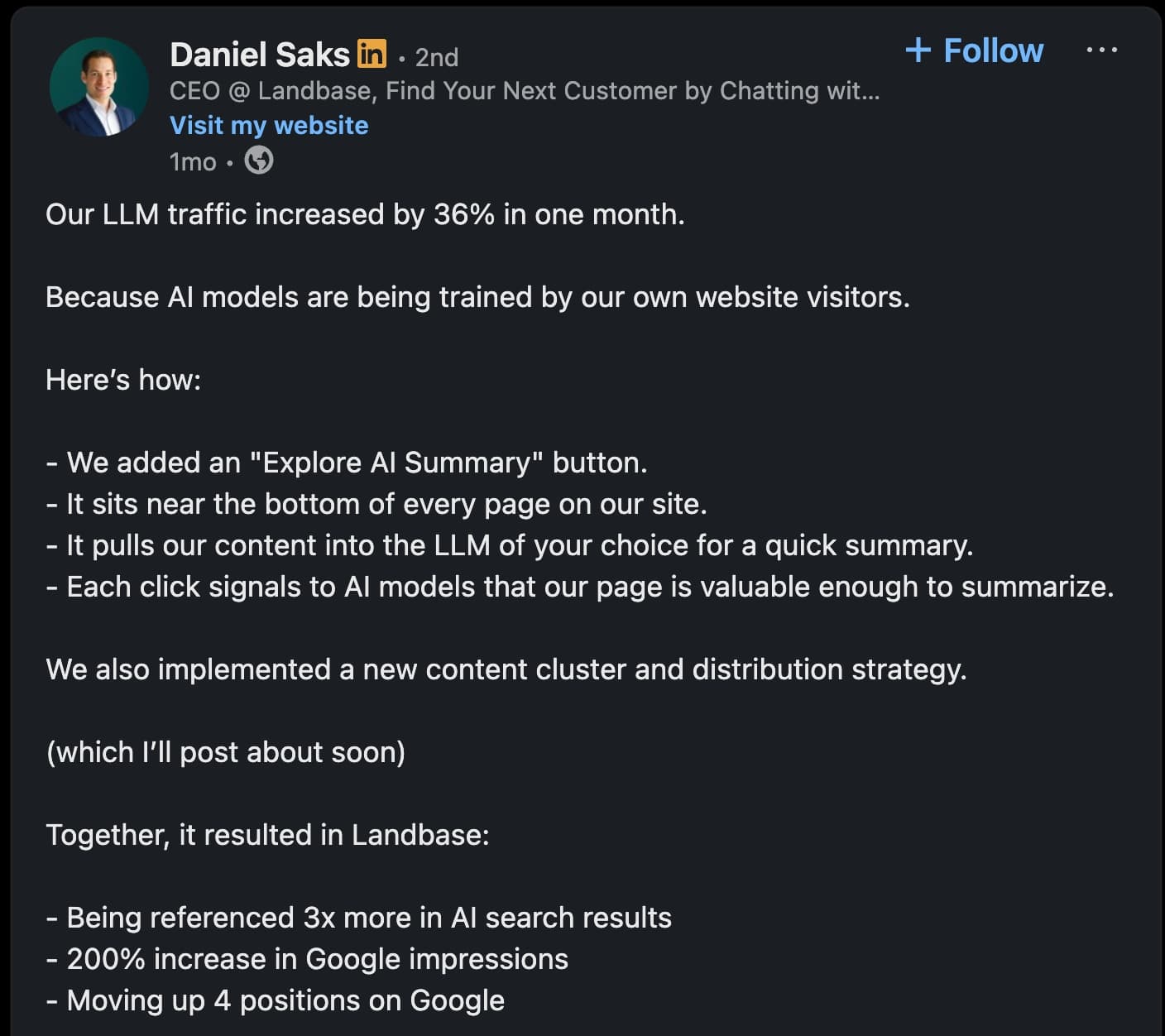Open the '1mo' post timestamp
Image resolution: width=1165 pixels, height=1036 pixels.
point(192,161)
